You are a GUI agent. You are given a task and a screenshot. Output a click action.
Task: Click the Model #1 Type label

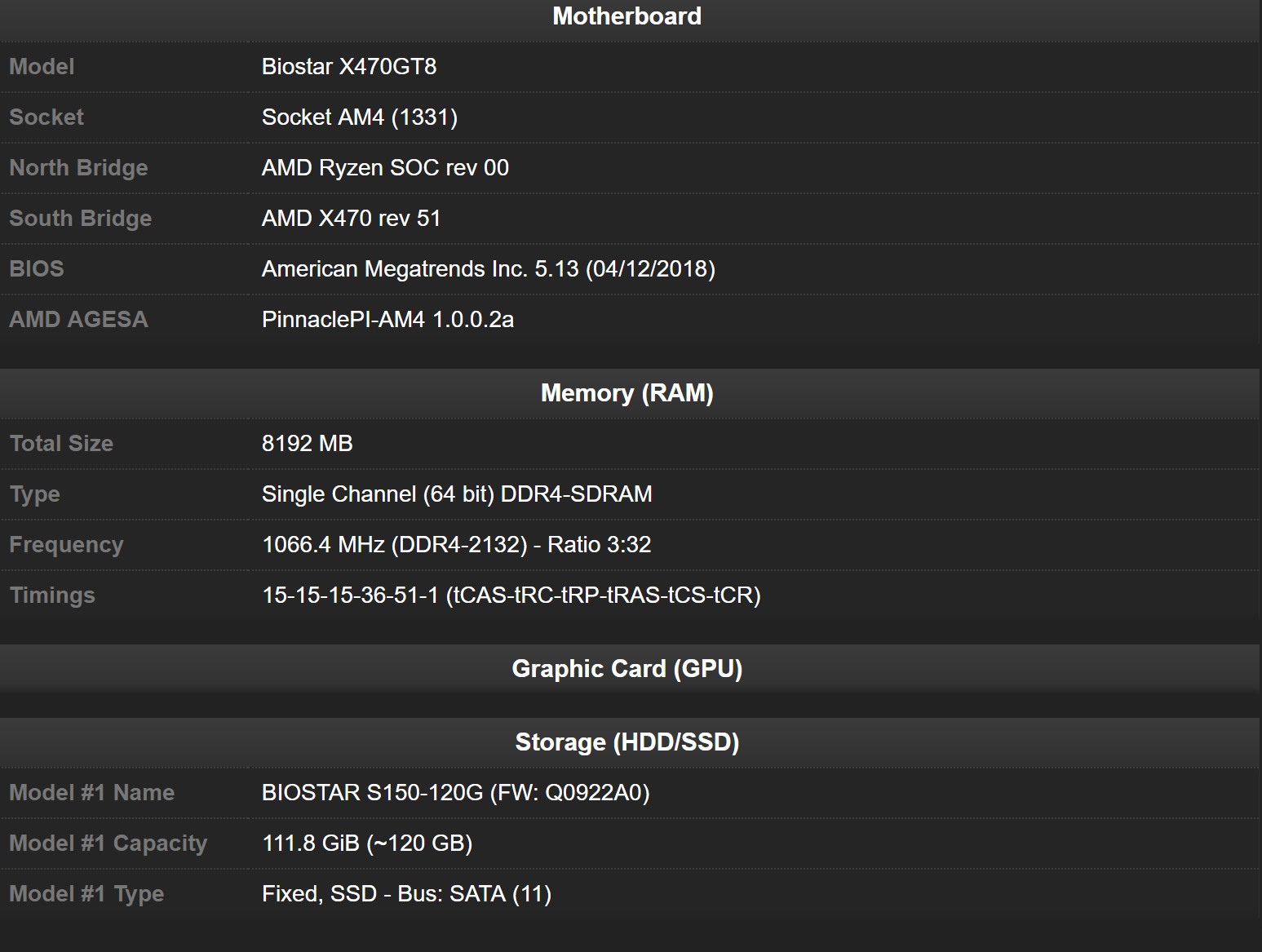click(x=86, y=894)
